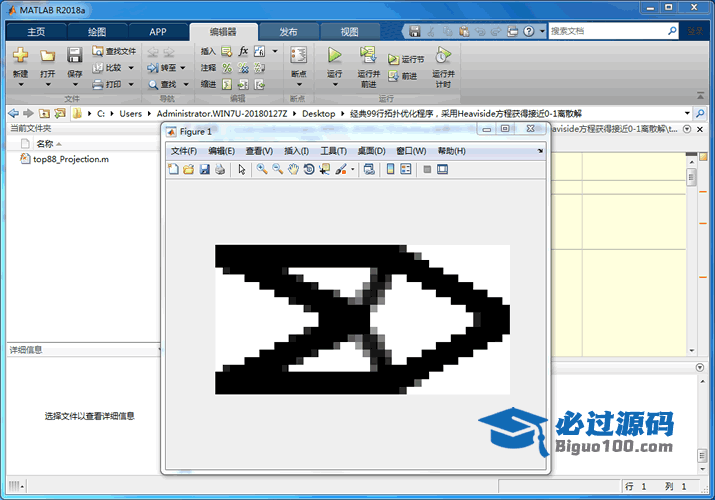Click the 打开 (Open) folder icon
715x500 pixels.
click(x=47, y=56)
